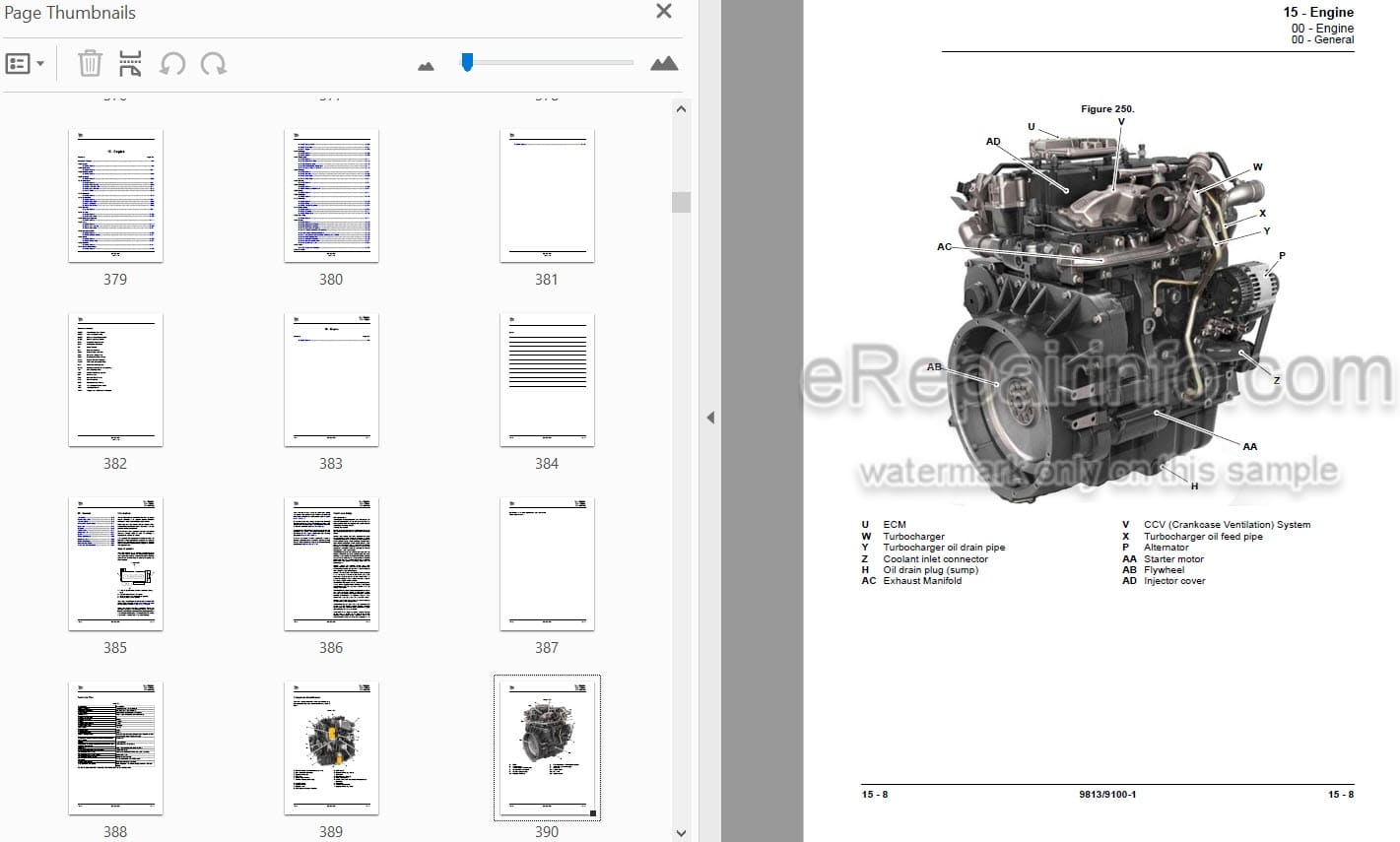The image size is (1400, 842).
Task: Select page 383 thumbnail
Action: (331, 380)
